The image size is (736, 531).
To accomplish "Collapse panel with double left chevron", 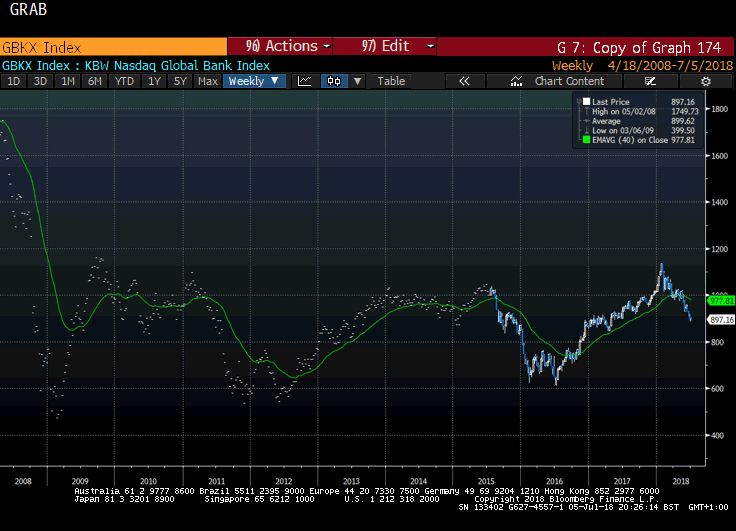I will click(x=465, y=81).
